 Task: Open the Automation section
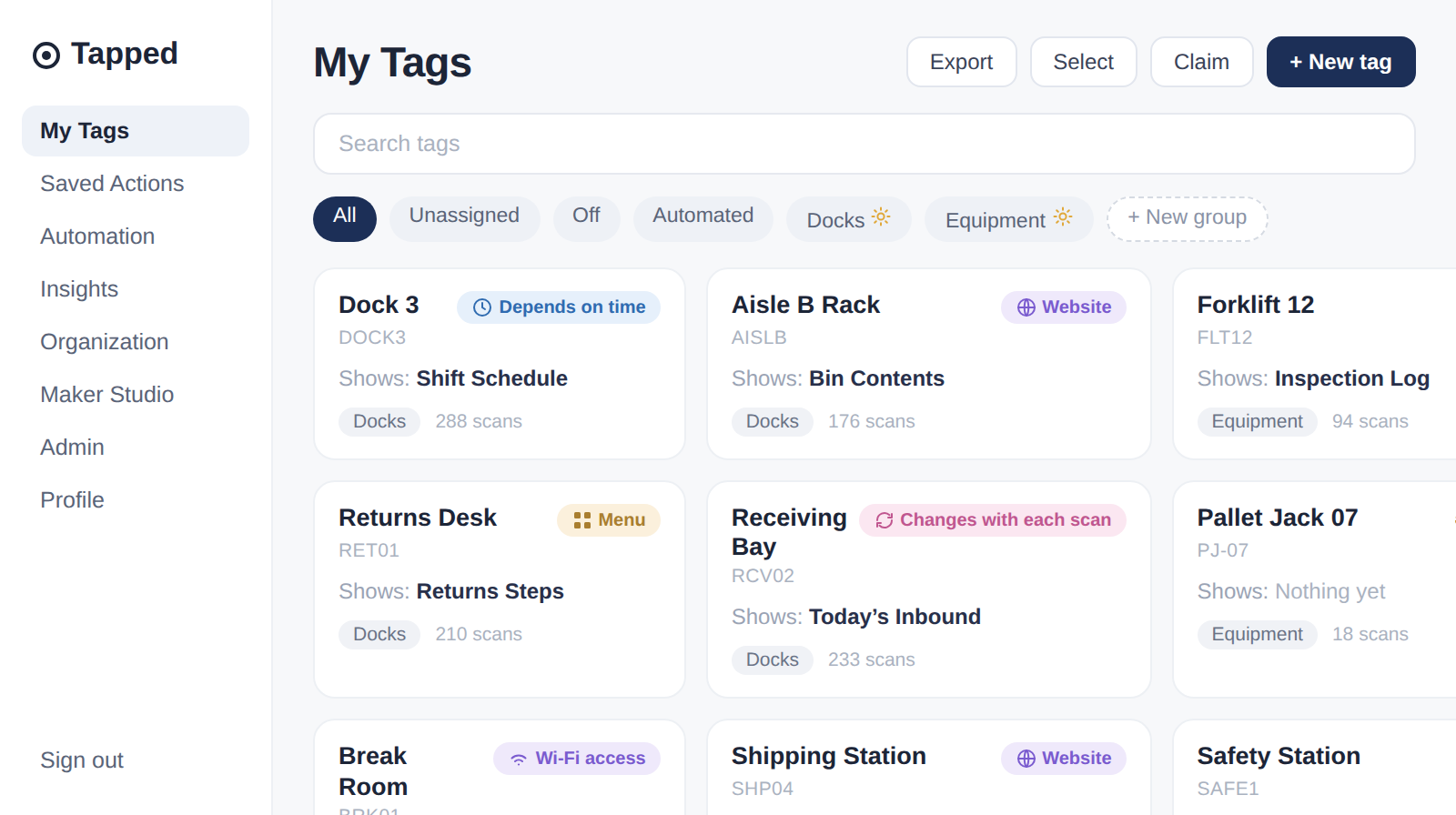tap(136, 236)
